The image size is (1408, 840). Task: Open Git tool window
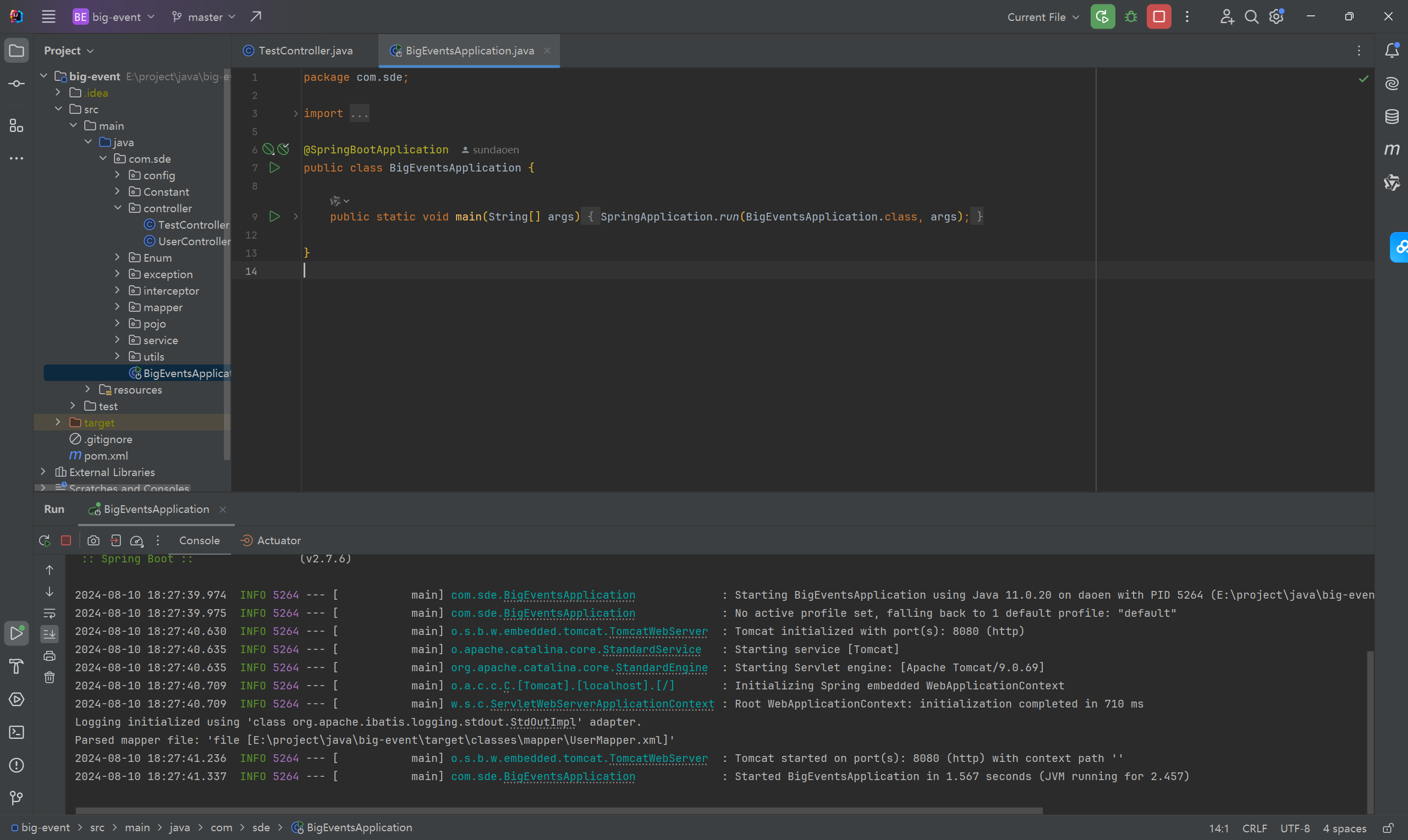16,798
